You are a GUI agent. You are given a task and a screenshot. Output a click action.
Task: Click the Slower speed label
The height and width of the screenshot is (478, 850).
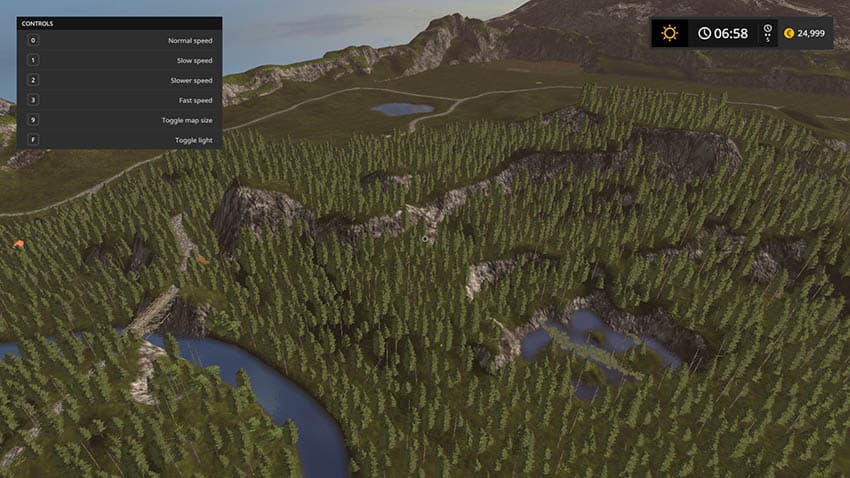coord(191,80)
